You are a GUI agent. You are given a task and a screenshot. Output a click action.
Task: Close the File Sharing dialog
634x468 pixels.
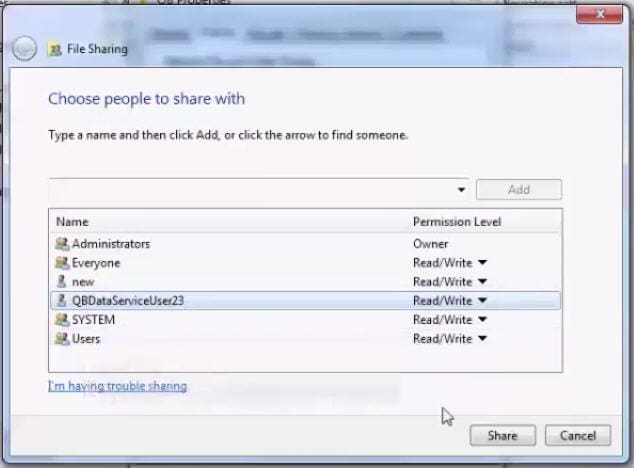click(600, 15)
